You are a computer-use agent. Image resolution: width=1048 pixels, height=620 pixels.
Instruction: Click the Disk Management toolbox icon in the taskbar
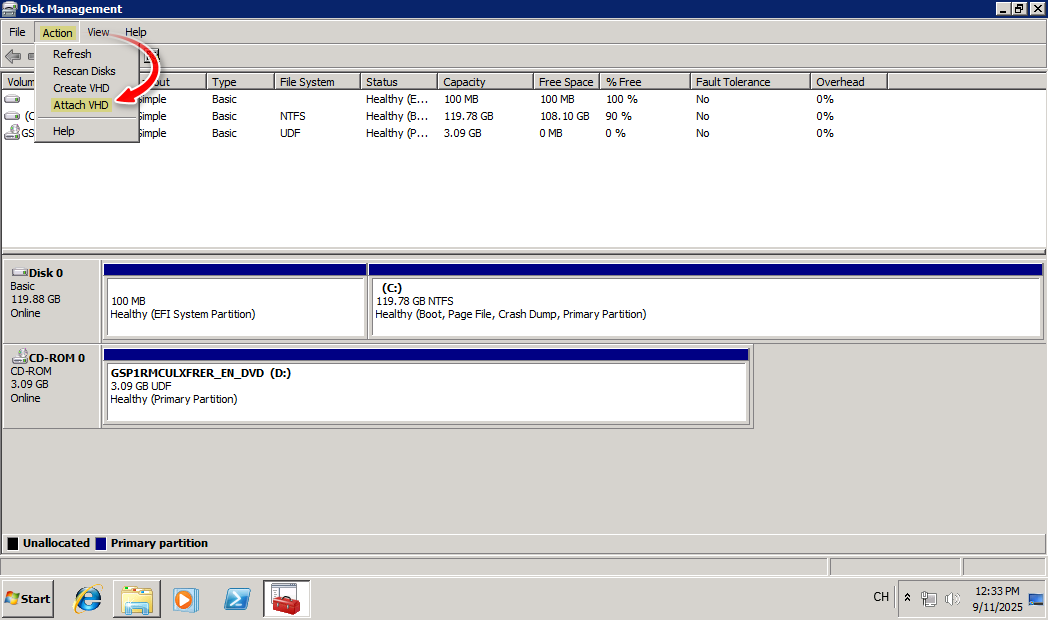pos(286,598)
